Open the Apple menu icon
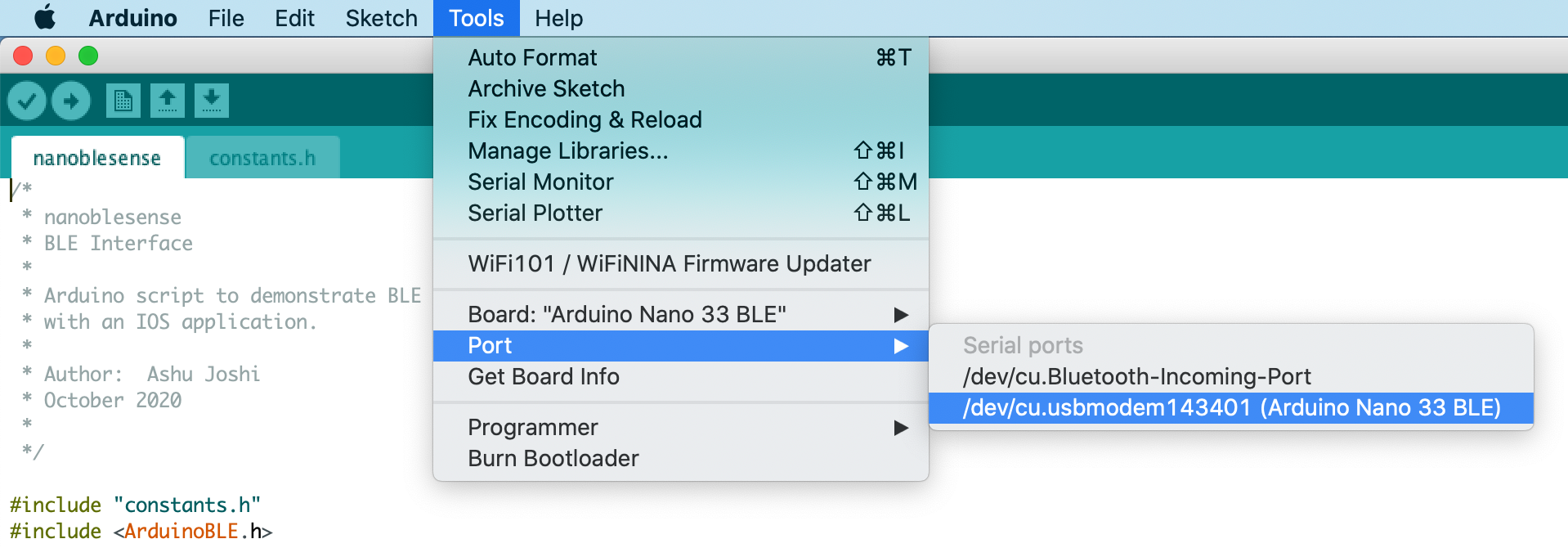 point(44,17)
